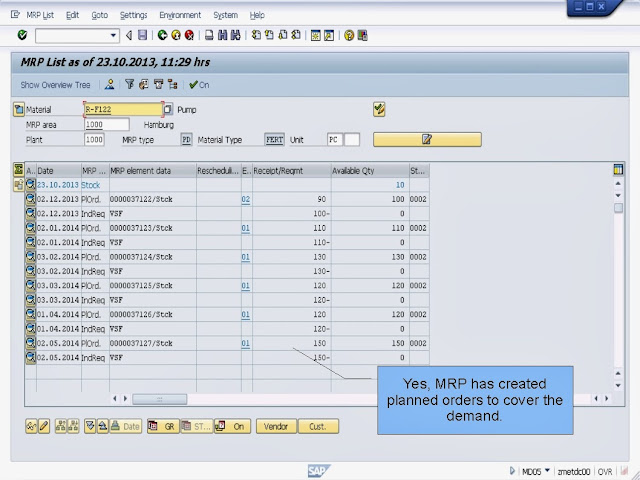Click the horizontal scrollbar thumb under the table
The image size is (640, 480).
point(160,399)
